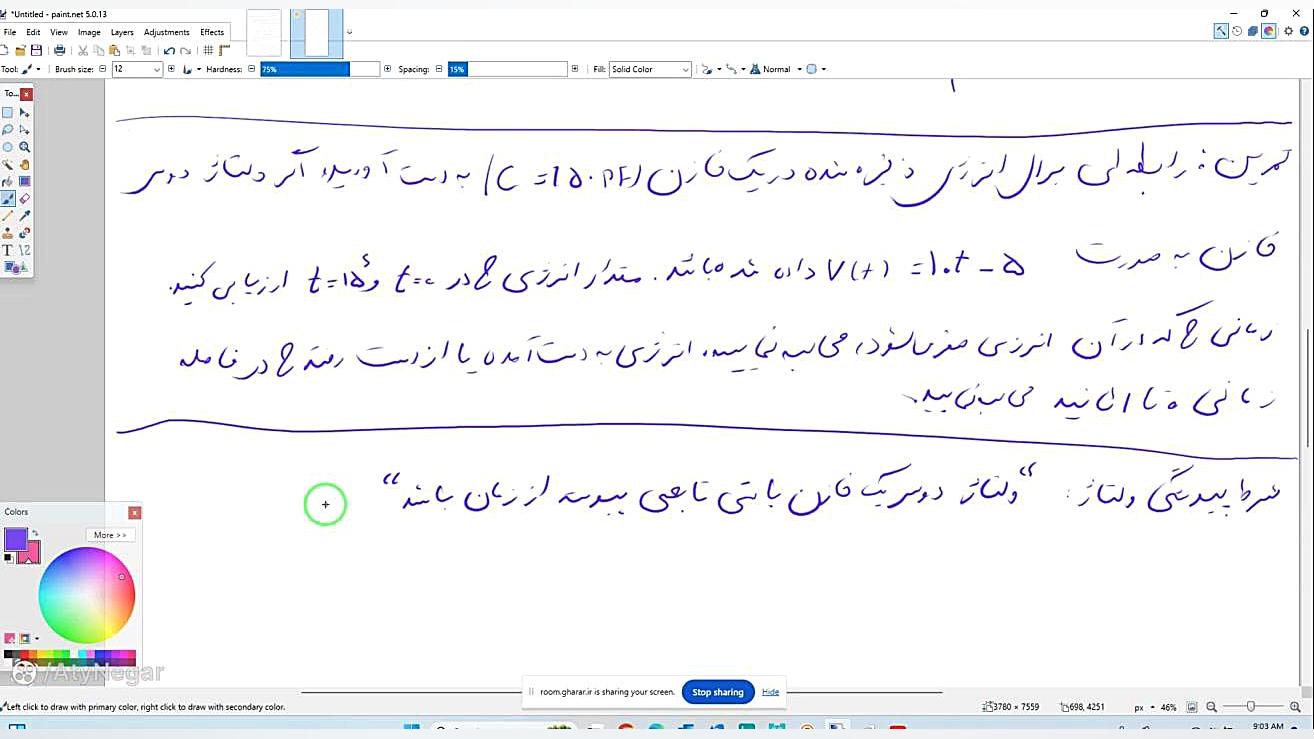Select the Rectangle Select tool

pos(8,113)
